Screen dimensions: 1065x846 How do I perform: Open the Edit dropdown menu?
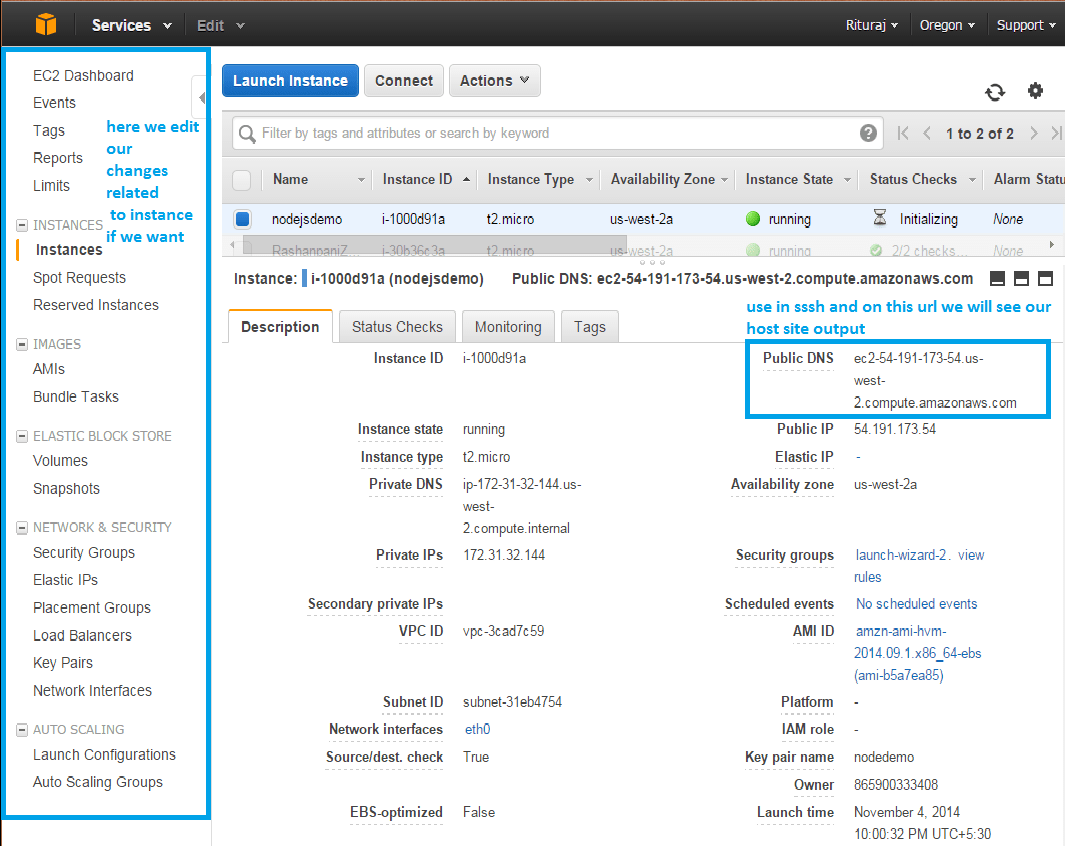tap(220, 25)
